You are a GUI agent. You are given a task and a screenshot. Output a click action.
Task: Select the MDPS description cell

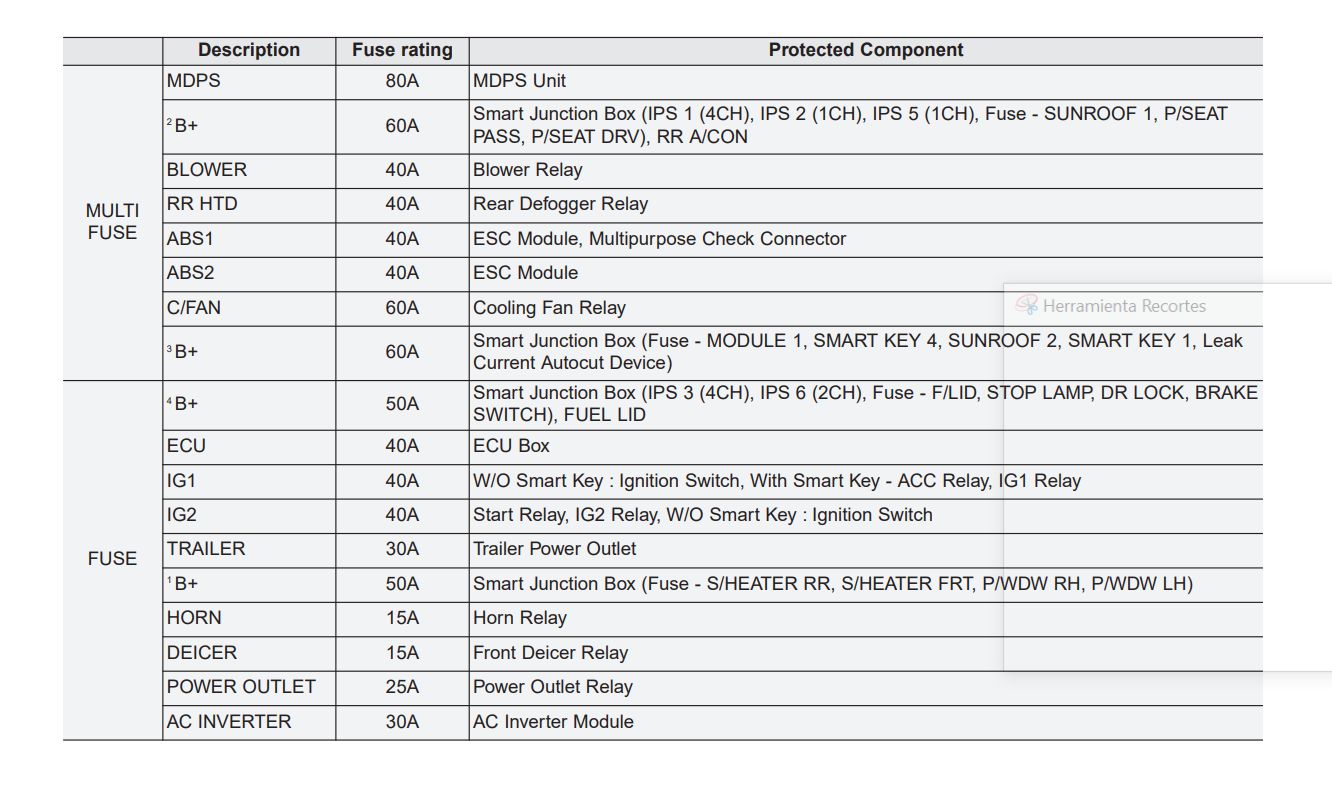[194, 81]
